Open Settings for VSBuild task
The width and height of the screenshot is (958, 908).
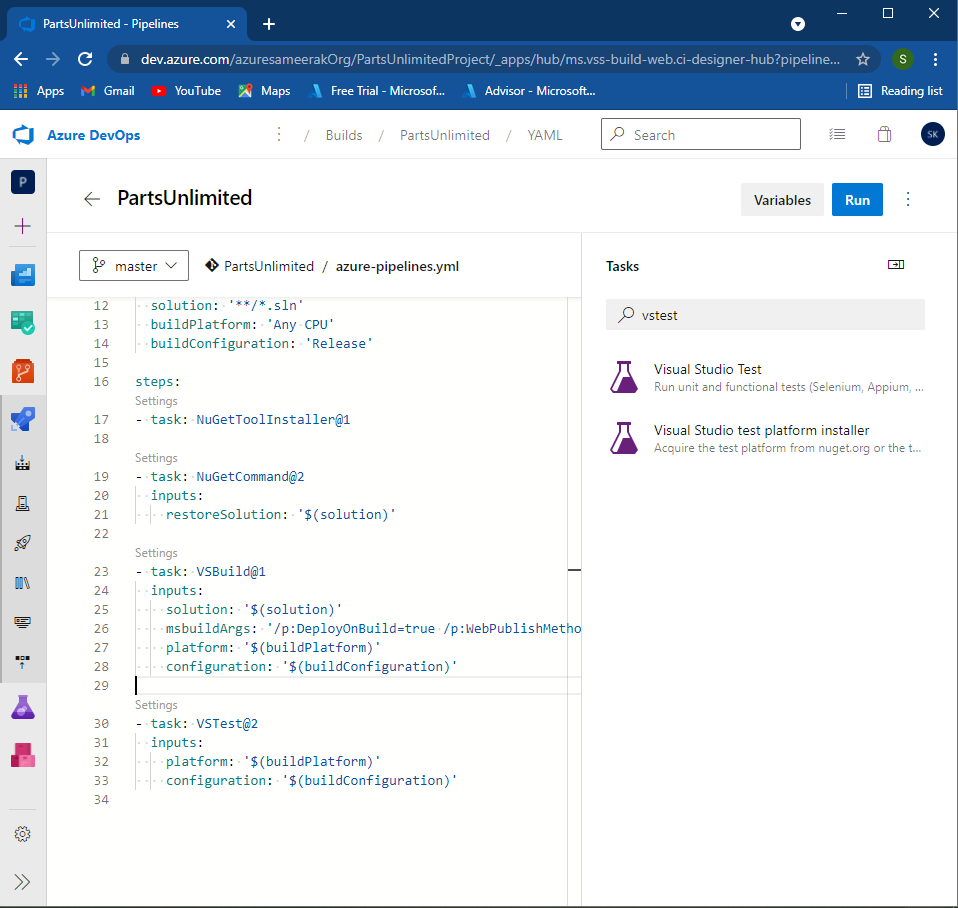point(156,552)
